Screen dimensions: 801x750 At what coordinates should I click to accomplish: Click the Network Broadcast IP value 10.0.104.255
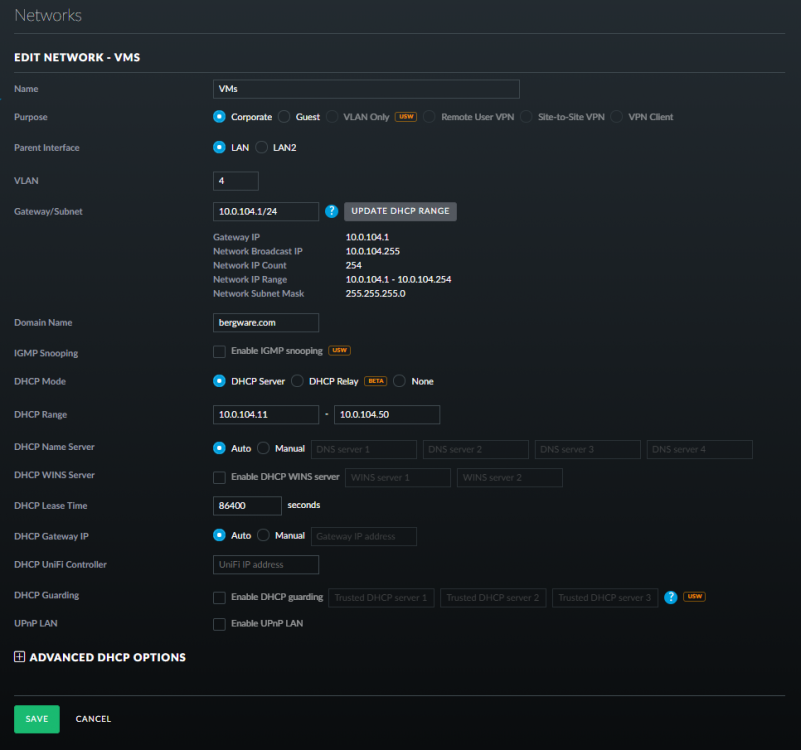[372, 251]
